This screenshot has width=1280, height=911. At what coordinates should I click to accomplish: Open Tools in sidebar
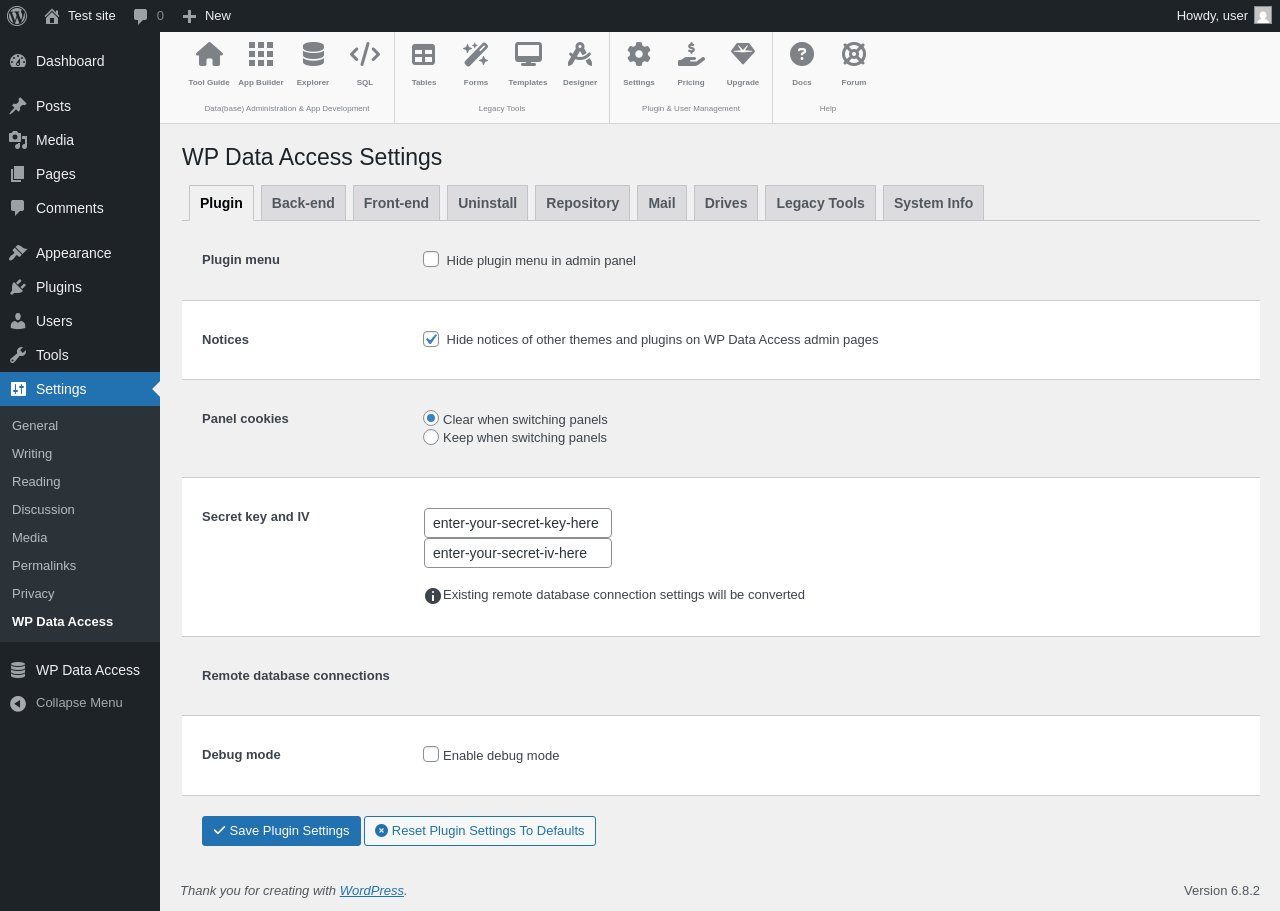[x=80, y=355]
